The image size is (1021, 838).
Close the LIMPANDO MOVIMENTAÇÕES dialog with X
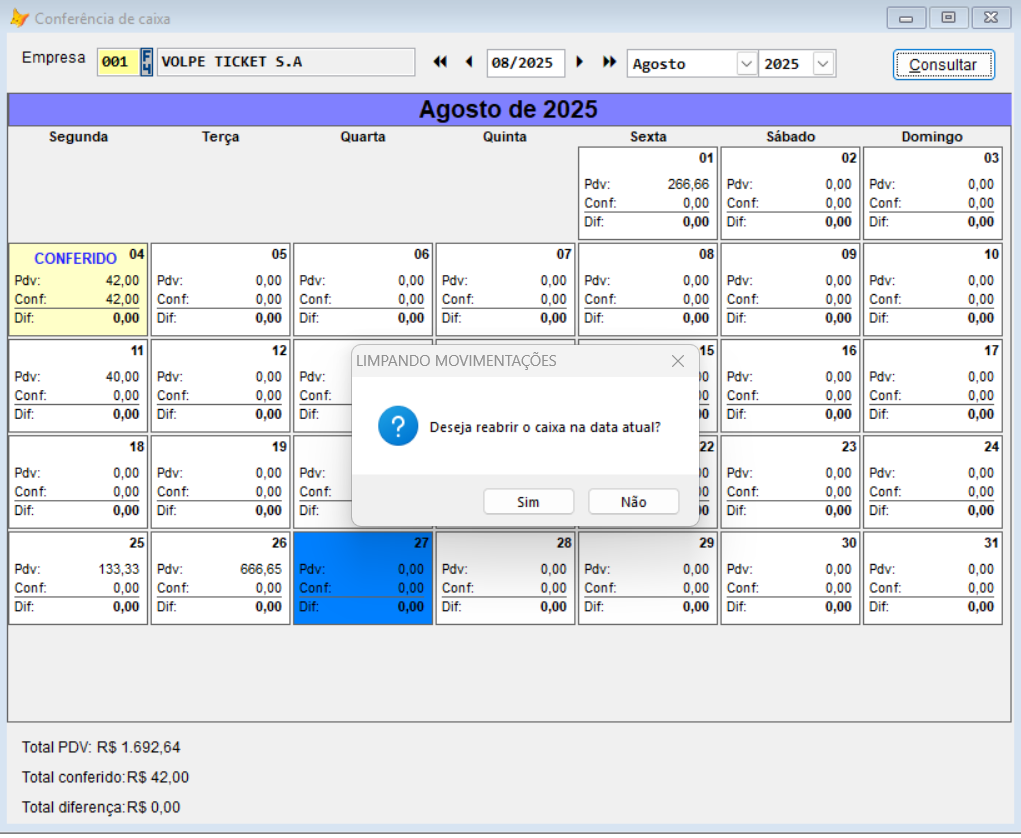pos(677,361)
